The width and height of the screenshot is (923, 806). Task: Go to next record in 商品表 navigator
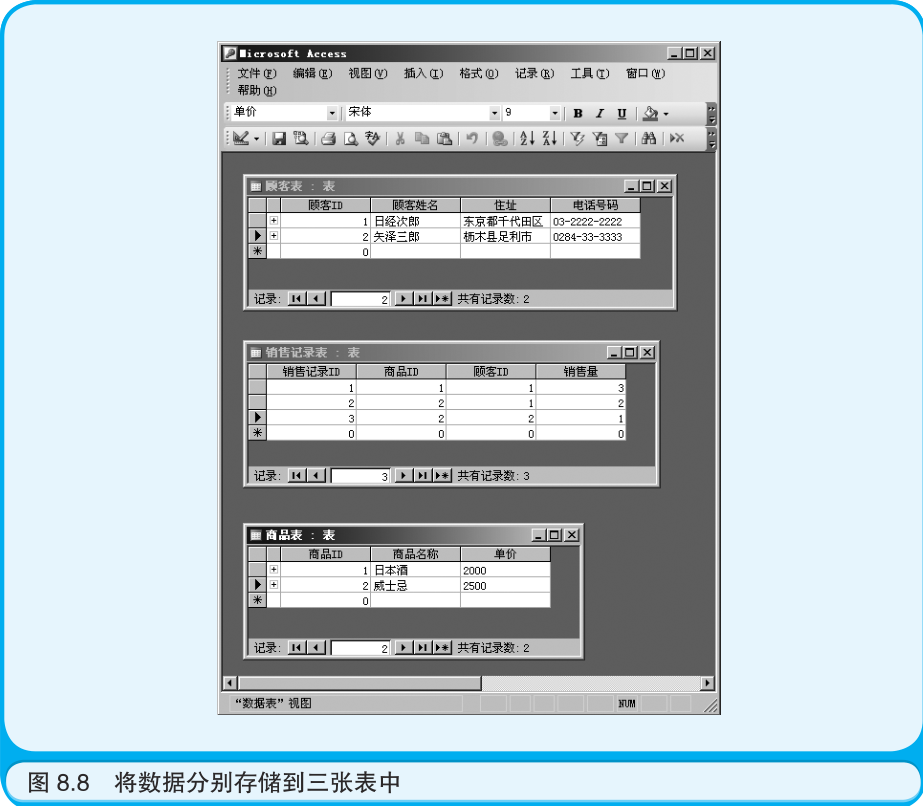(x=403, y=648)
